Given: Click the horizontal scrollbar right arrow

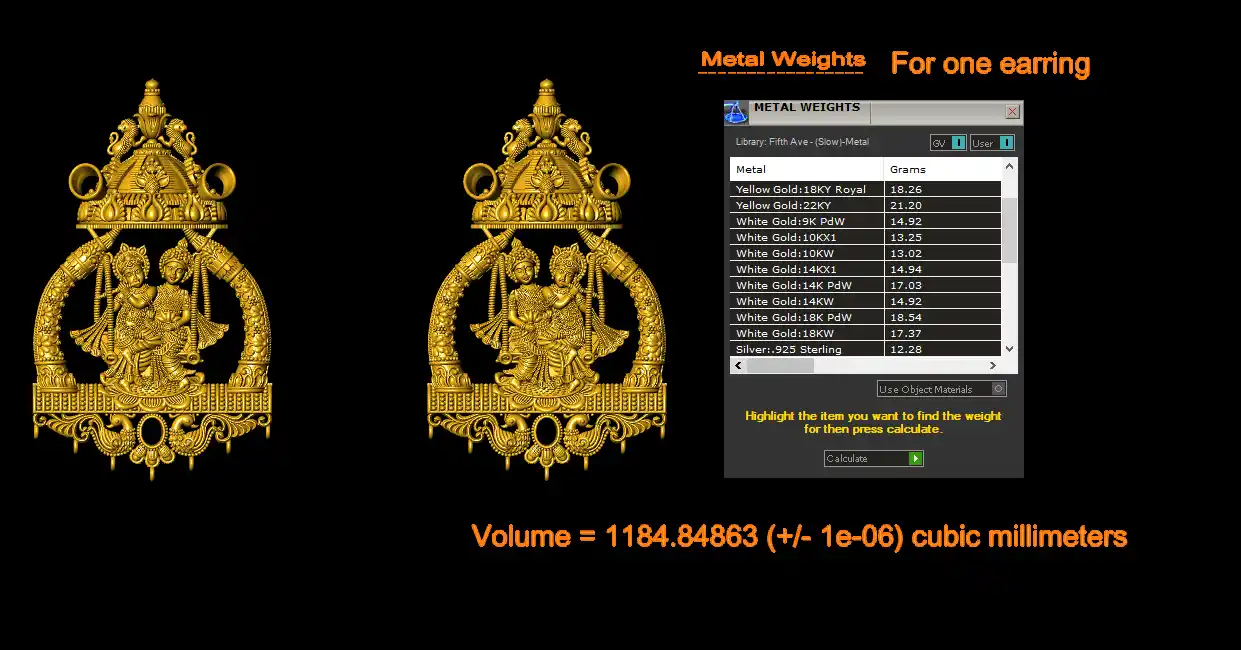Looking at the screenshot, I should point(993,366).
